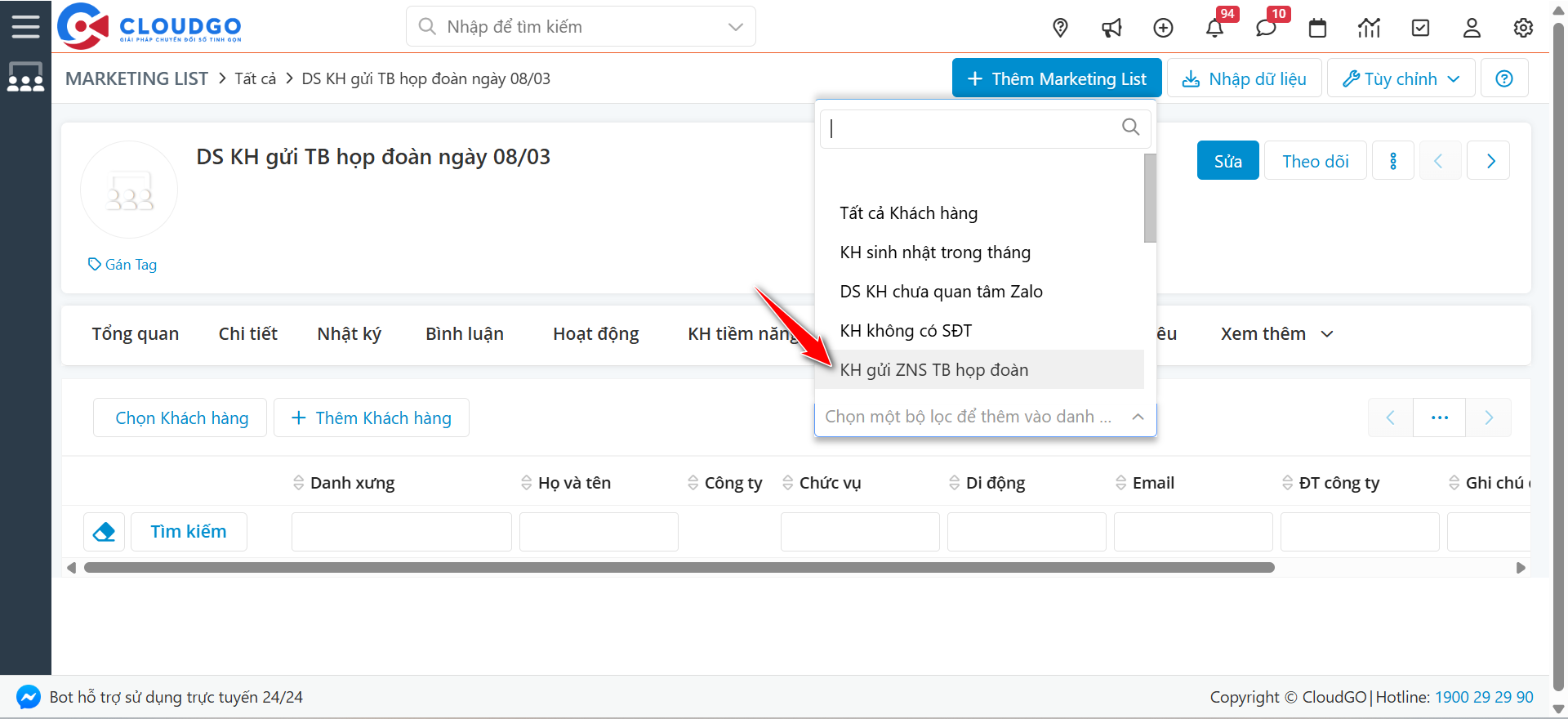Collapse the filter selector combo box
The height and width of the screenshot is (719, 1568).
click(x=986, y=417)
